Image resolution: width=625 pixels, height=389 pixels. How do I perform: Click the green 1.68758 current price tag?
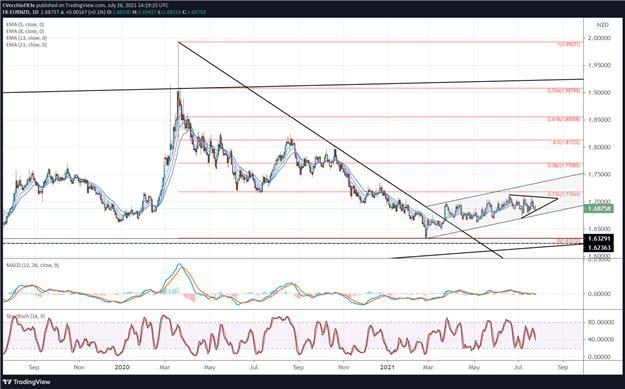pyautogui.click(x=599, y=208)
